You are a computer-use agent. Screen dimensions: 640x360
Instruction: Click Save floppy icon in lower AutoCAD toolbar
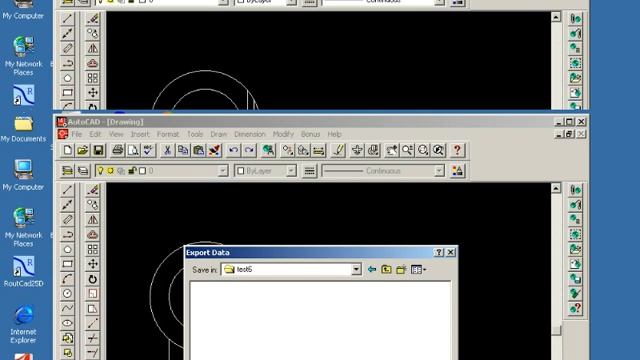point(98,150)
